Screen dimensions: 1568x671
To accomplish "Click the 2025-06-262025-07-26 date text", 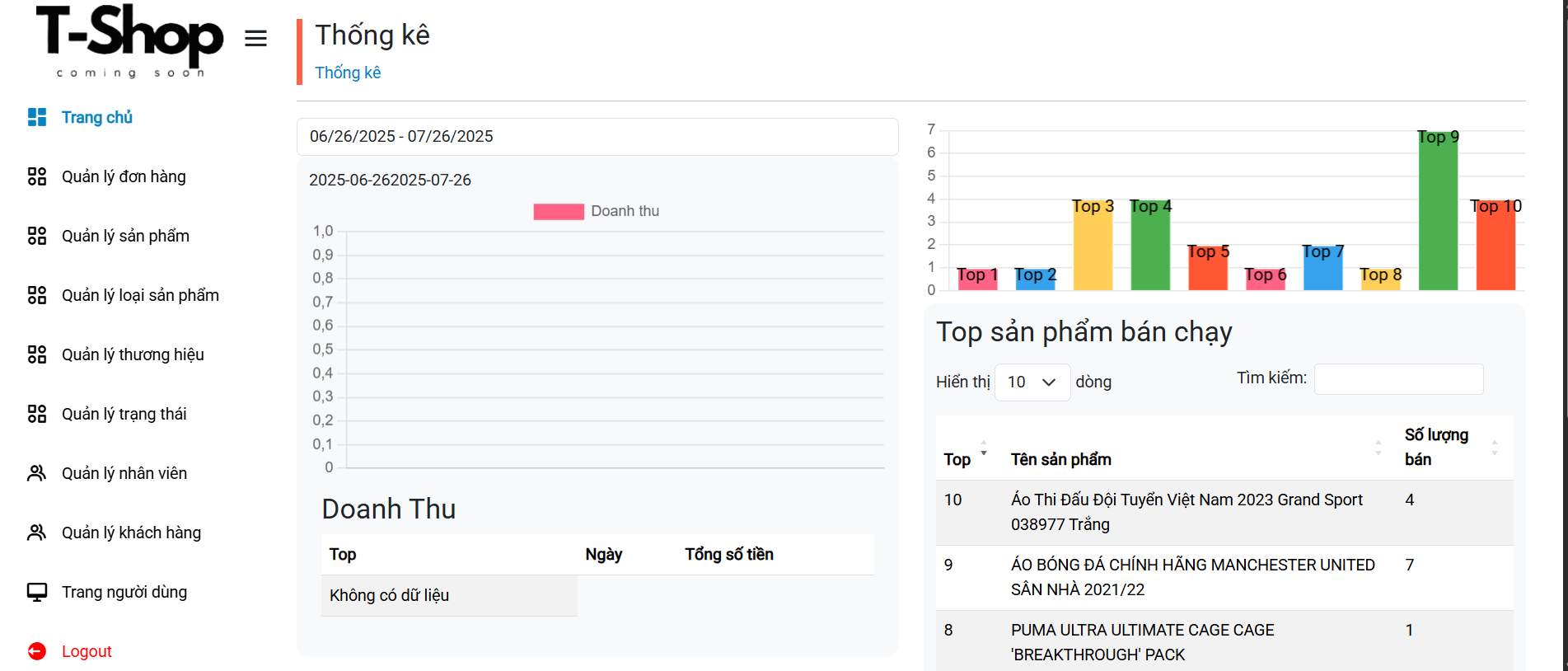I will click(x=390, y=180).
